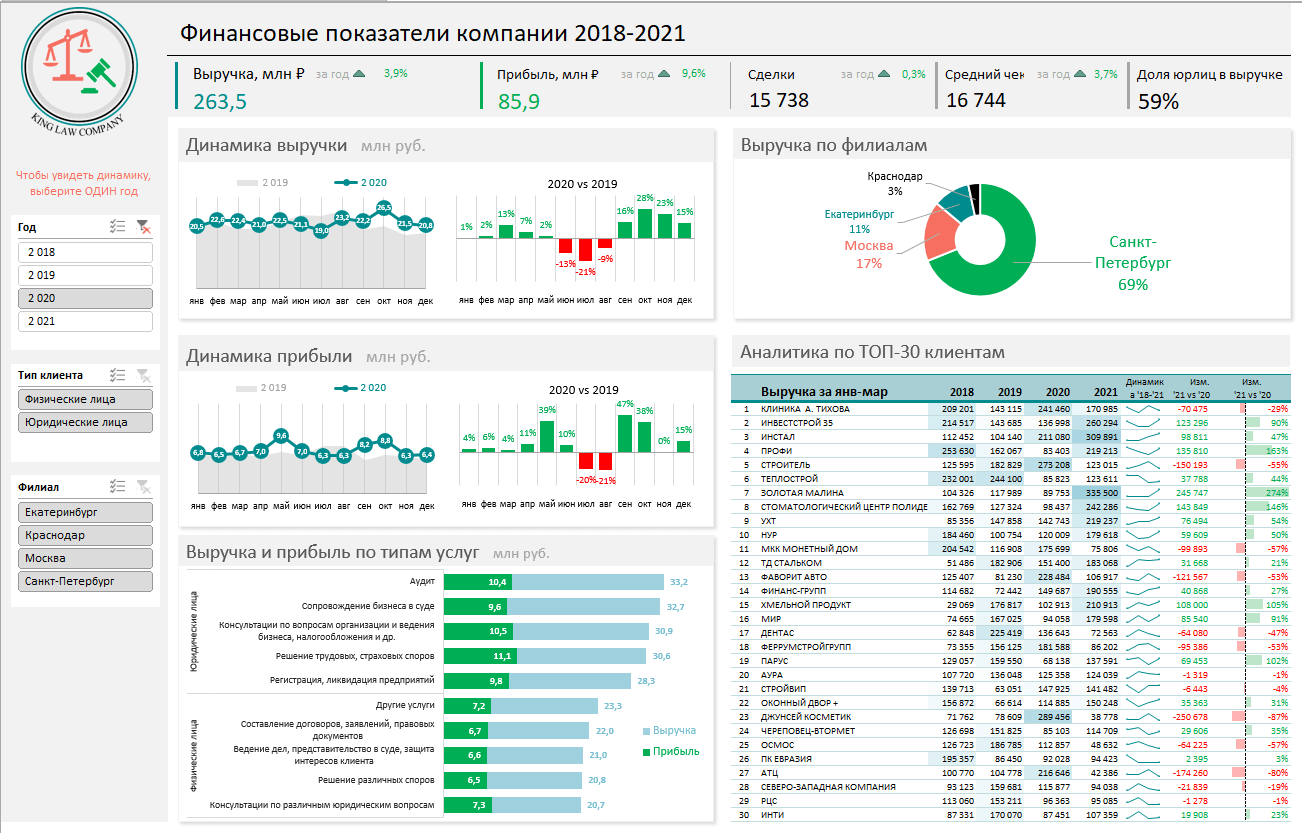
Task: Filter by Физические лица client type
Action: (x=85, y=399)
